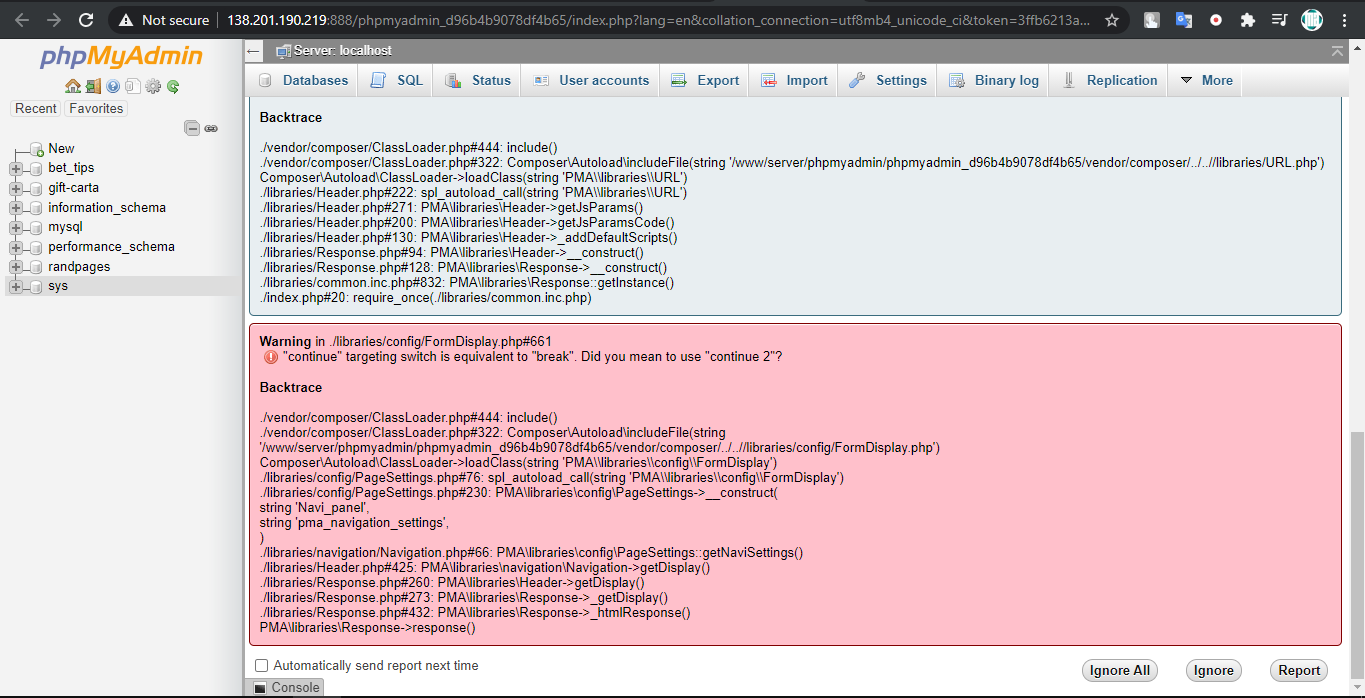Open the Export tab
The width and height of the screenshot is (1365, 698).
point(705,81)
